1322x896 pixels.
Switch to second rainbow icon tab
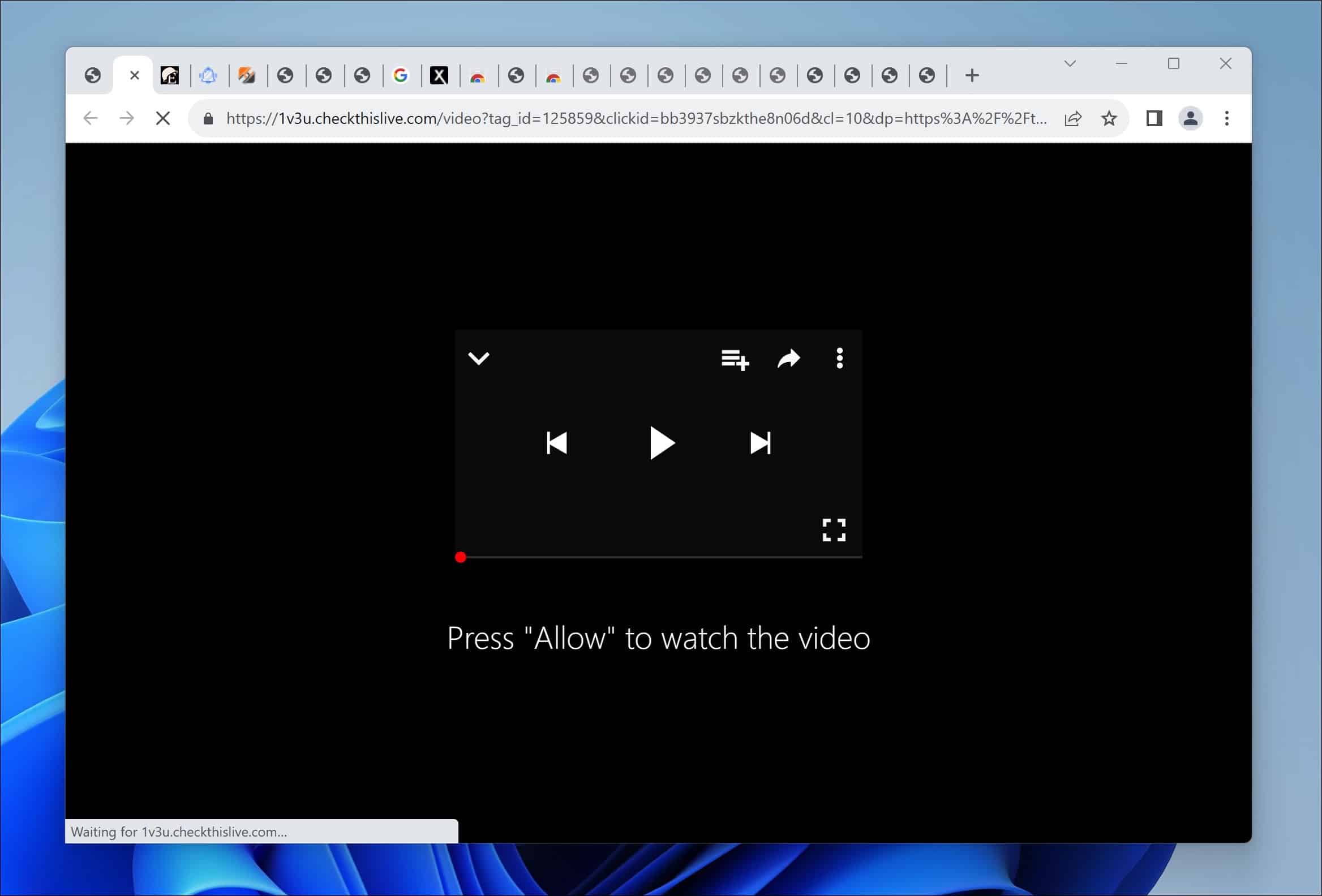(x=553, y=77)
